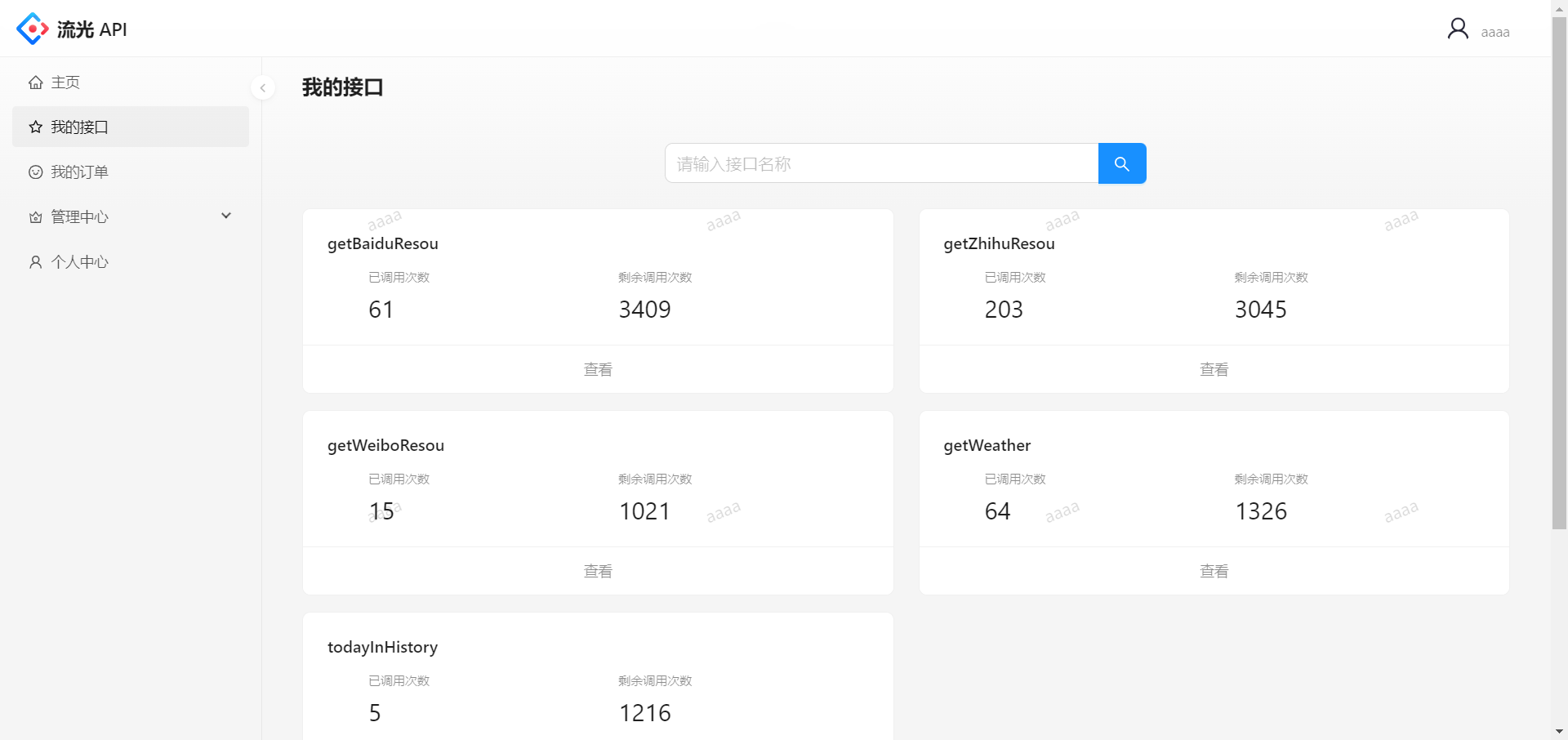Go to 主页 in the sidebar

point(131,82)
